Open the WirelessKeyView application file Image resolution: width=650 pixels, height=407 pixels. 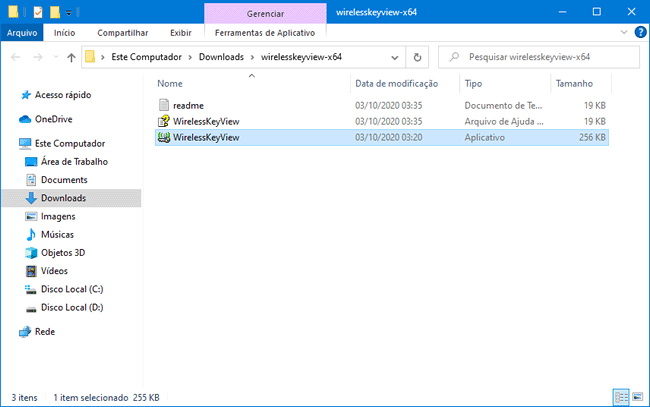click(x=205, y=137)
